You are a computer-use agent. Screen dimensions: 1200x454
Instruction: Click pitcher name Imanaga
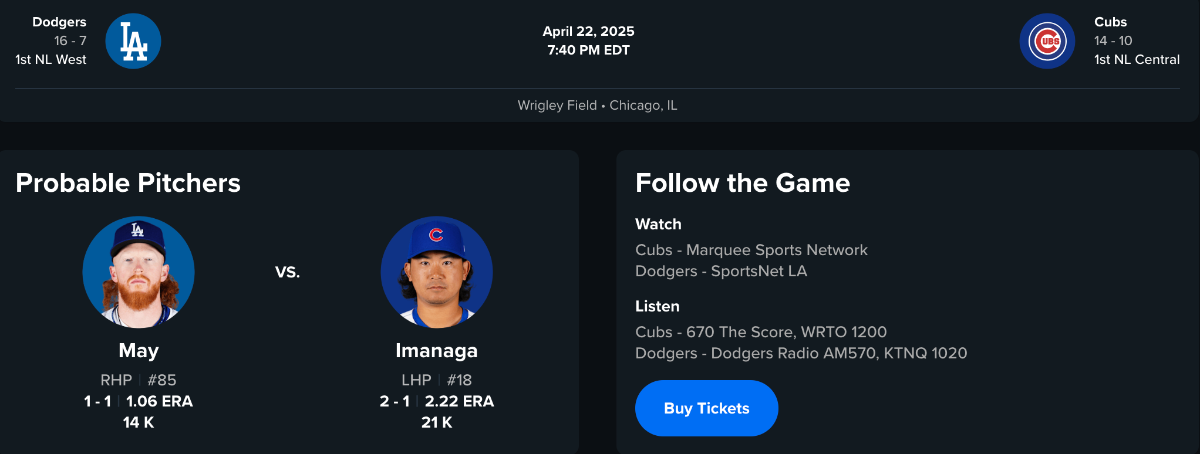tap(436, 351)
